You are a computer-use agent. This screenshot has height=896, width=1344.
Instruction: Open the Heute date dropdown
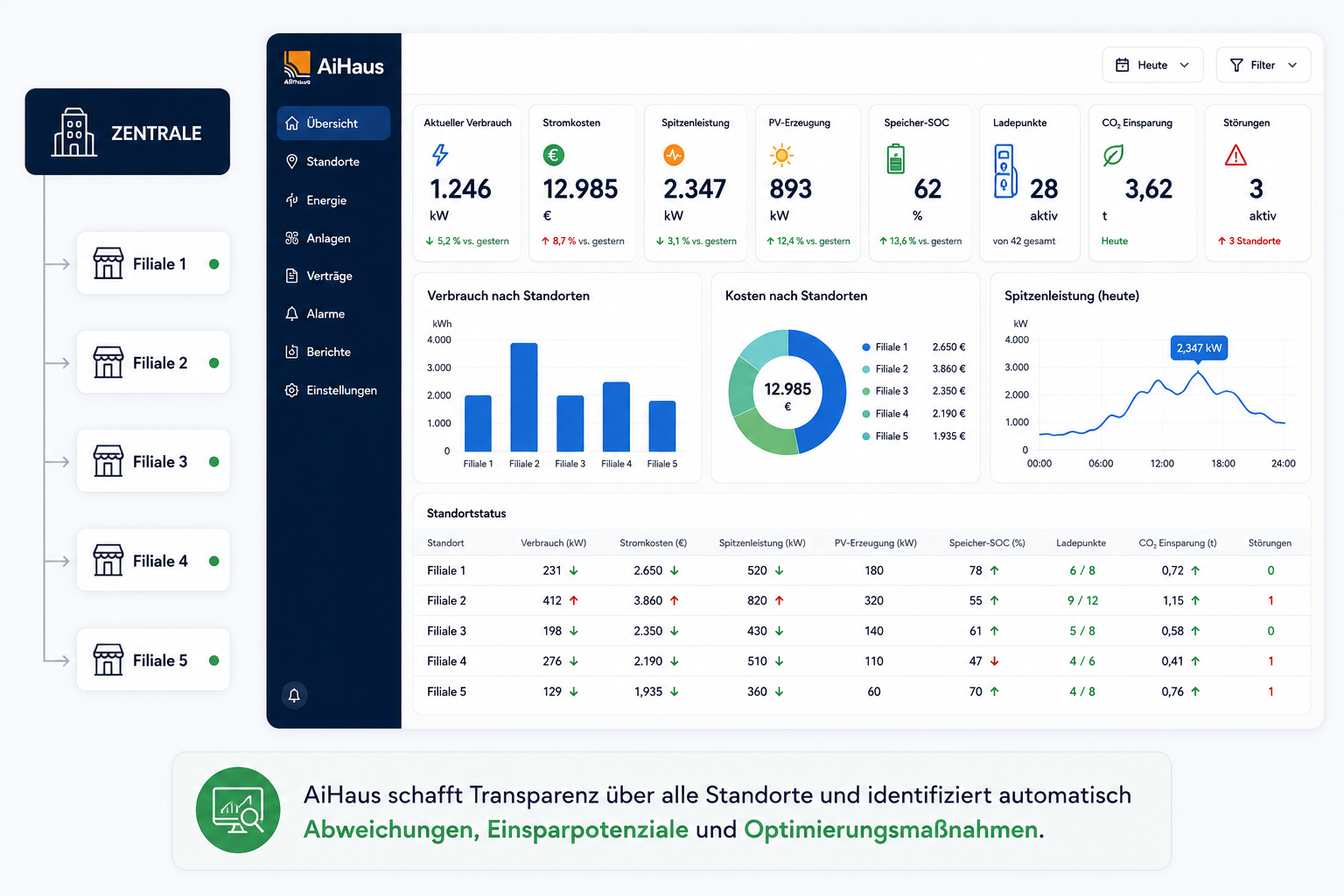1152,66
